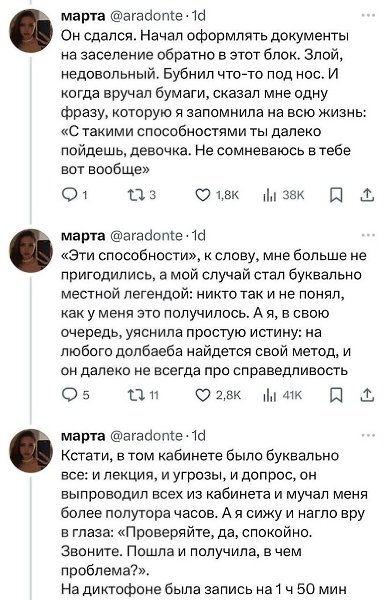Reply to the first tweet with 1 comment
This screenshot has width=386, height=600.
[x=75, y=195]
